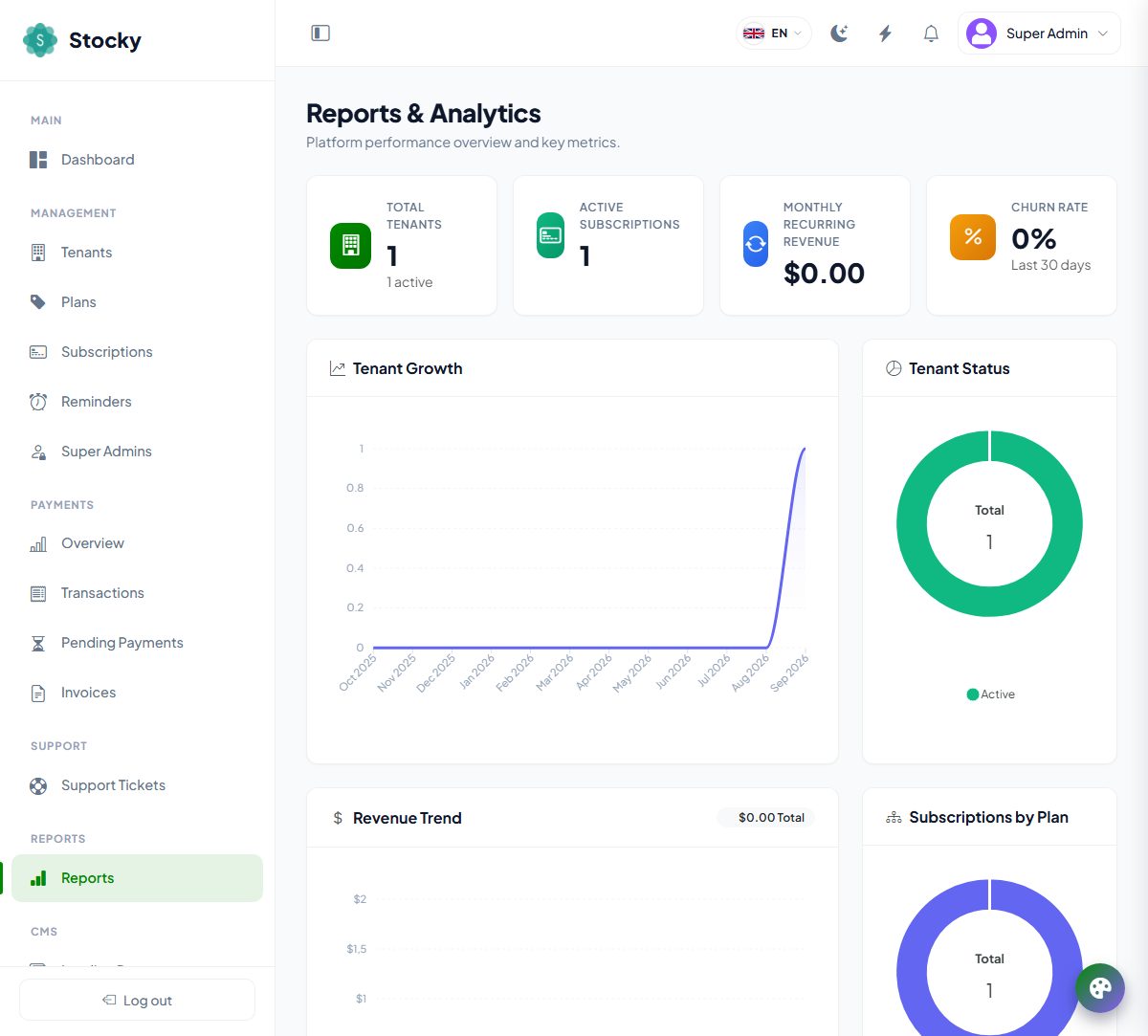Click the green Tenant Status donut ring
This screenshot has width=1148, height=1036.
point(912,523)
